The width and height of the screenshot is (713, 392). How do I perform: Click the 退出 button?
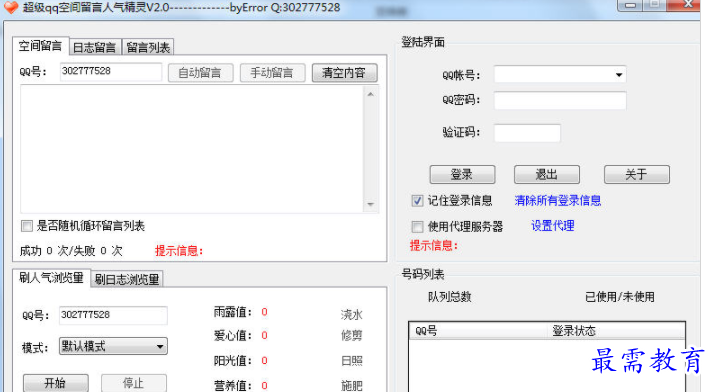pos(547,175)
